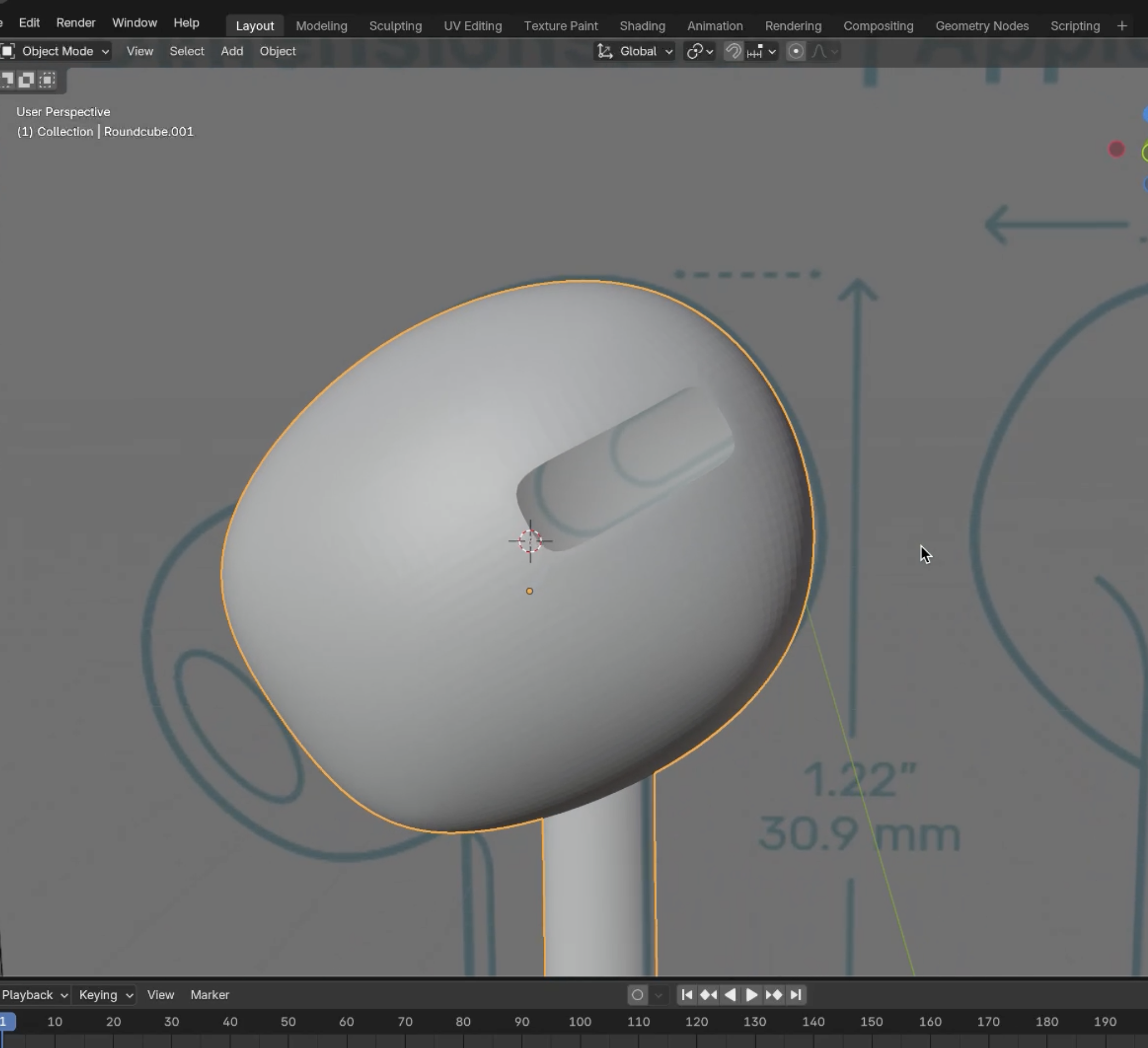Screen dimensions: 1148x1048
Task: Jump to the timeline start frame
Action: 687,994
